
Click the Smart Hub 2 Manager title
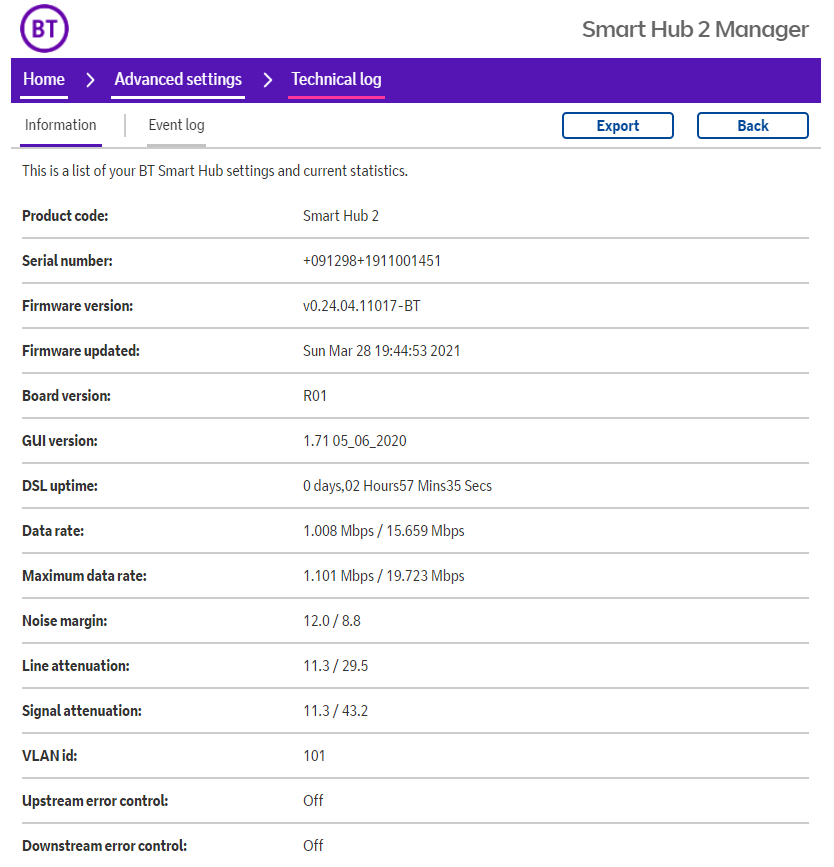(695, 29)
